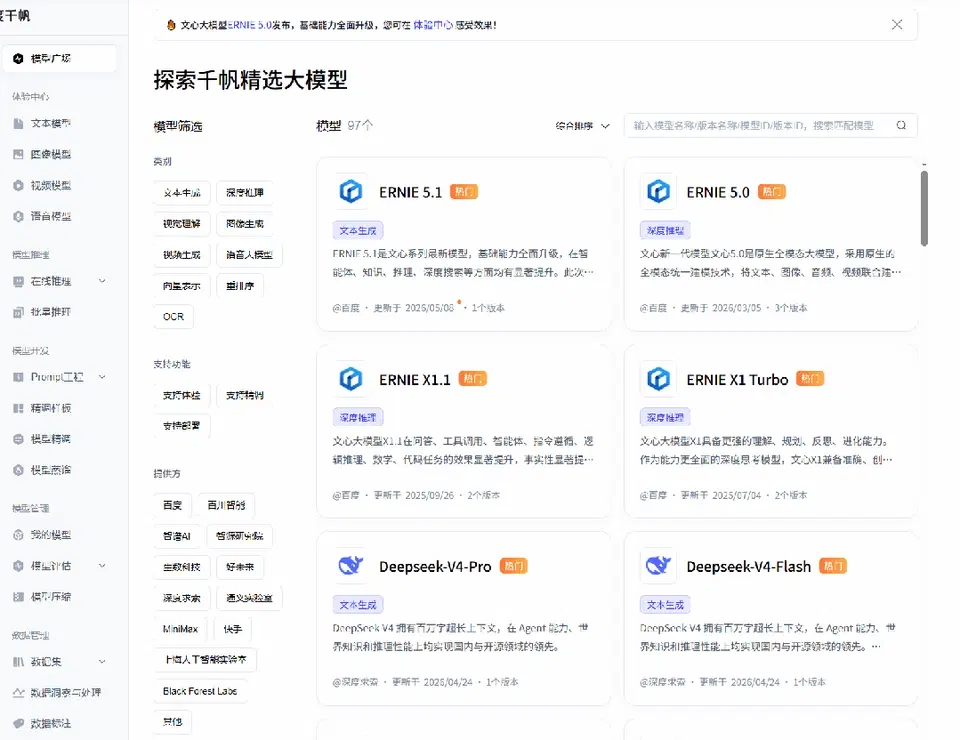960x740 pixels.
Task: Click the ERNIE X1.1 card logo
Action: point(351,379)
